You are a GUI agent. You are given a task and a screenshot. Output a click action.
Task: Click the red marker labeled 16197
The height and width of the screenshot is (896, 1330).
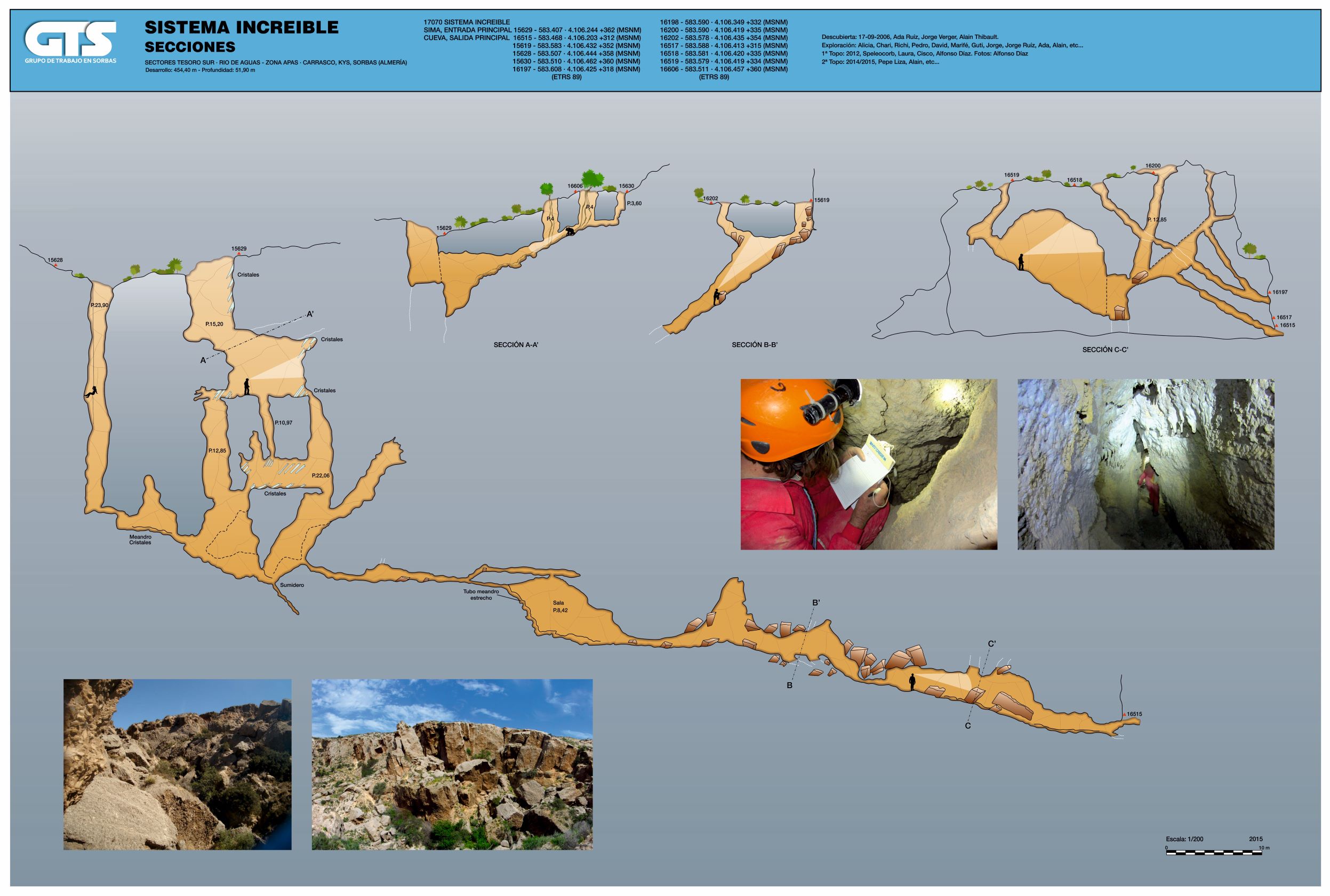point(1269,293)
